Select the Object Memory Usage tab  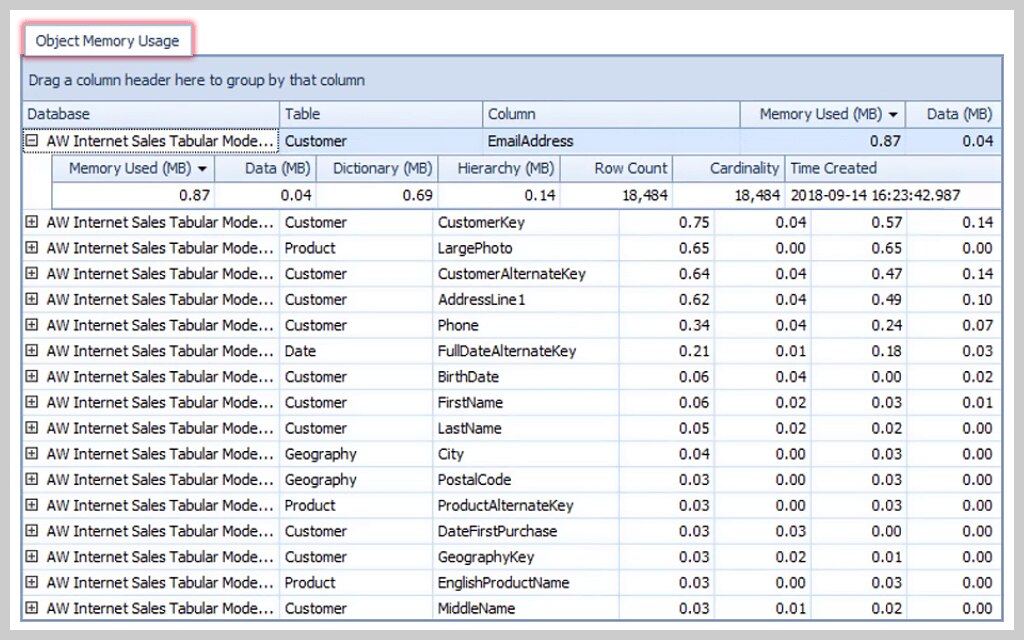pyautogui.click(x=108, y=40)
